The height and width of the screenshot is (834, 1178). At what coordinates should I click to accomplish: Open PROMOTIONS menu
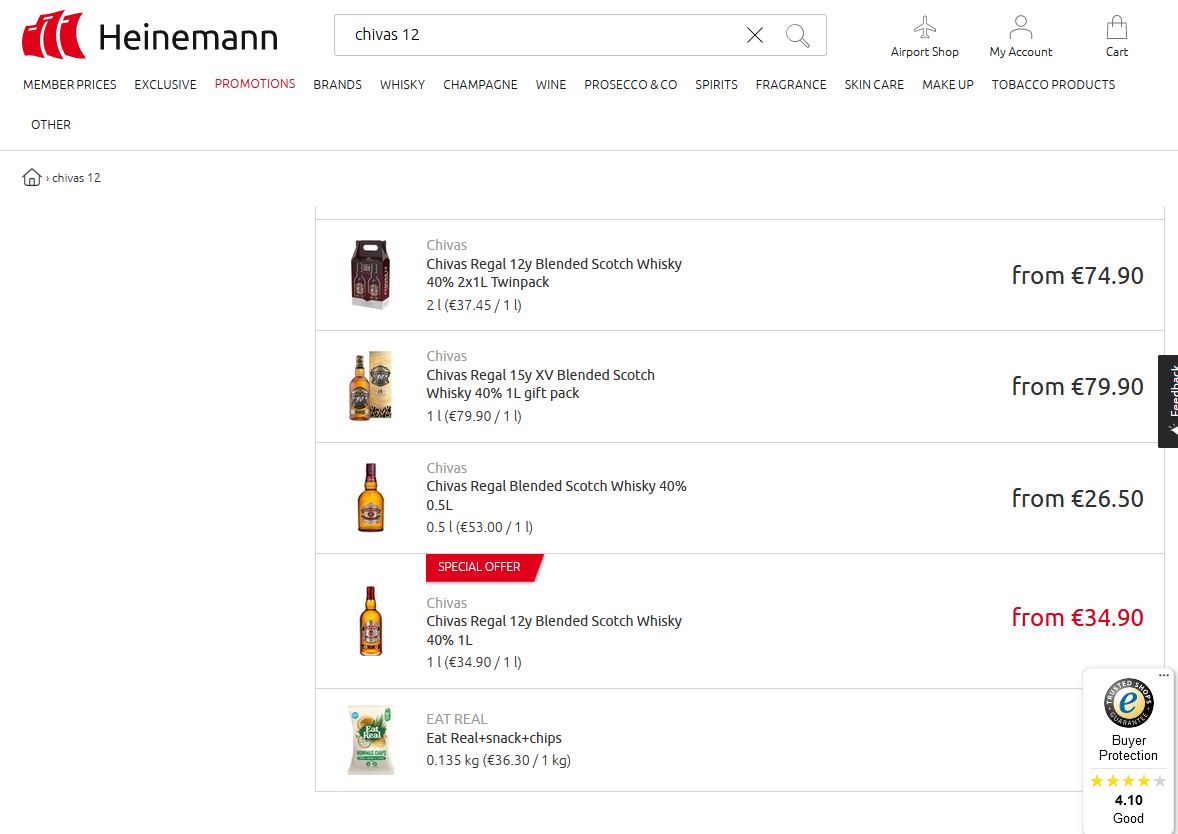pos(255,84)
